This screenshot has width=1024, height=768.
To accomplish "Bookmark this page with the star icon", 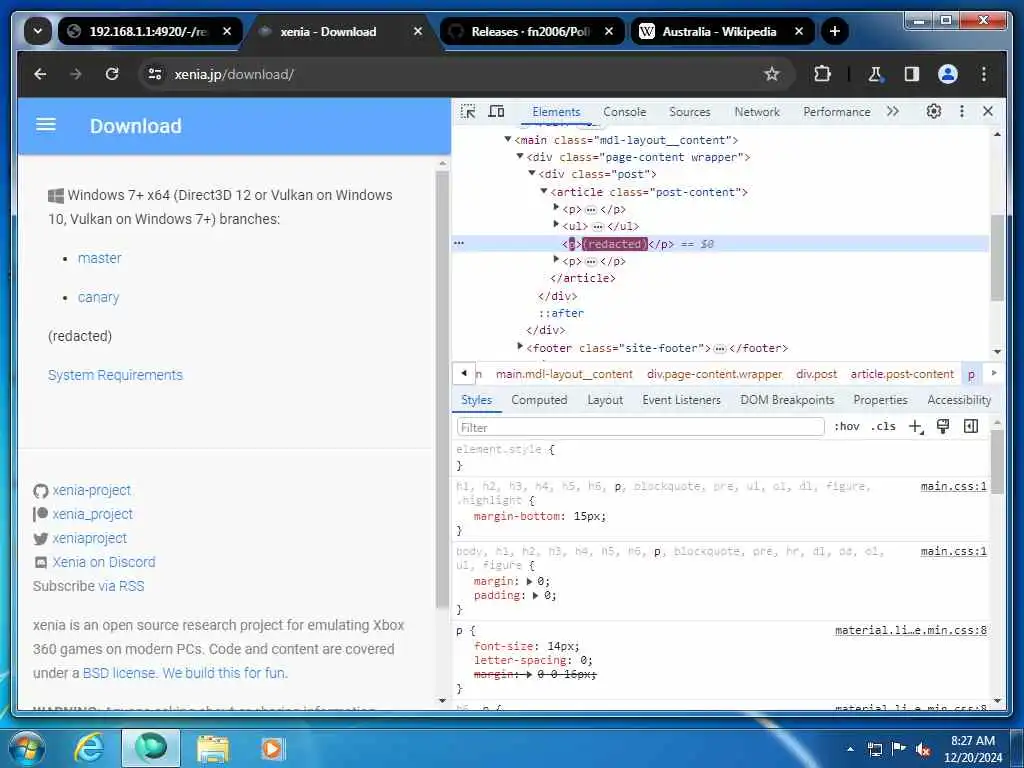I will coord(772,74).
